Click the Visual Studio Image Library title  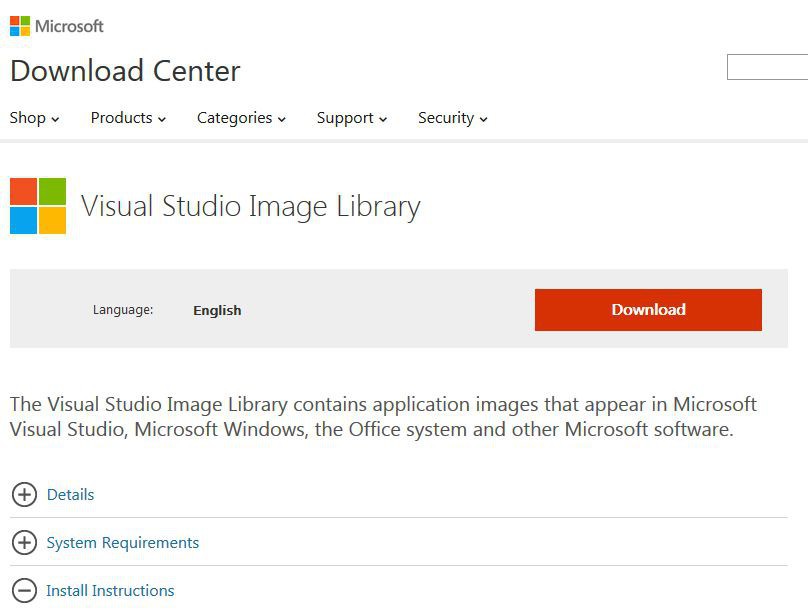click(250, 206)
